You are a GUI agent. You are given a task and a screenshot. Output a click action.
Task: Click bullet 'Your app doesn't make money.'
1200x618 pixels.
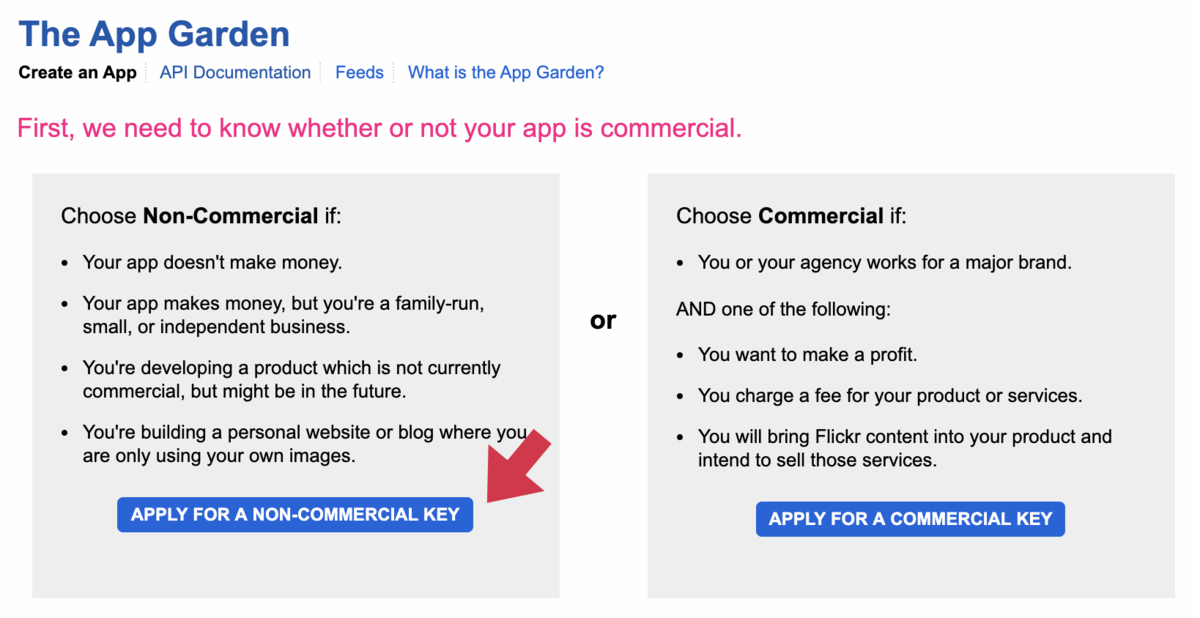point(212,263)
